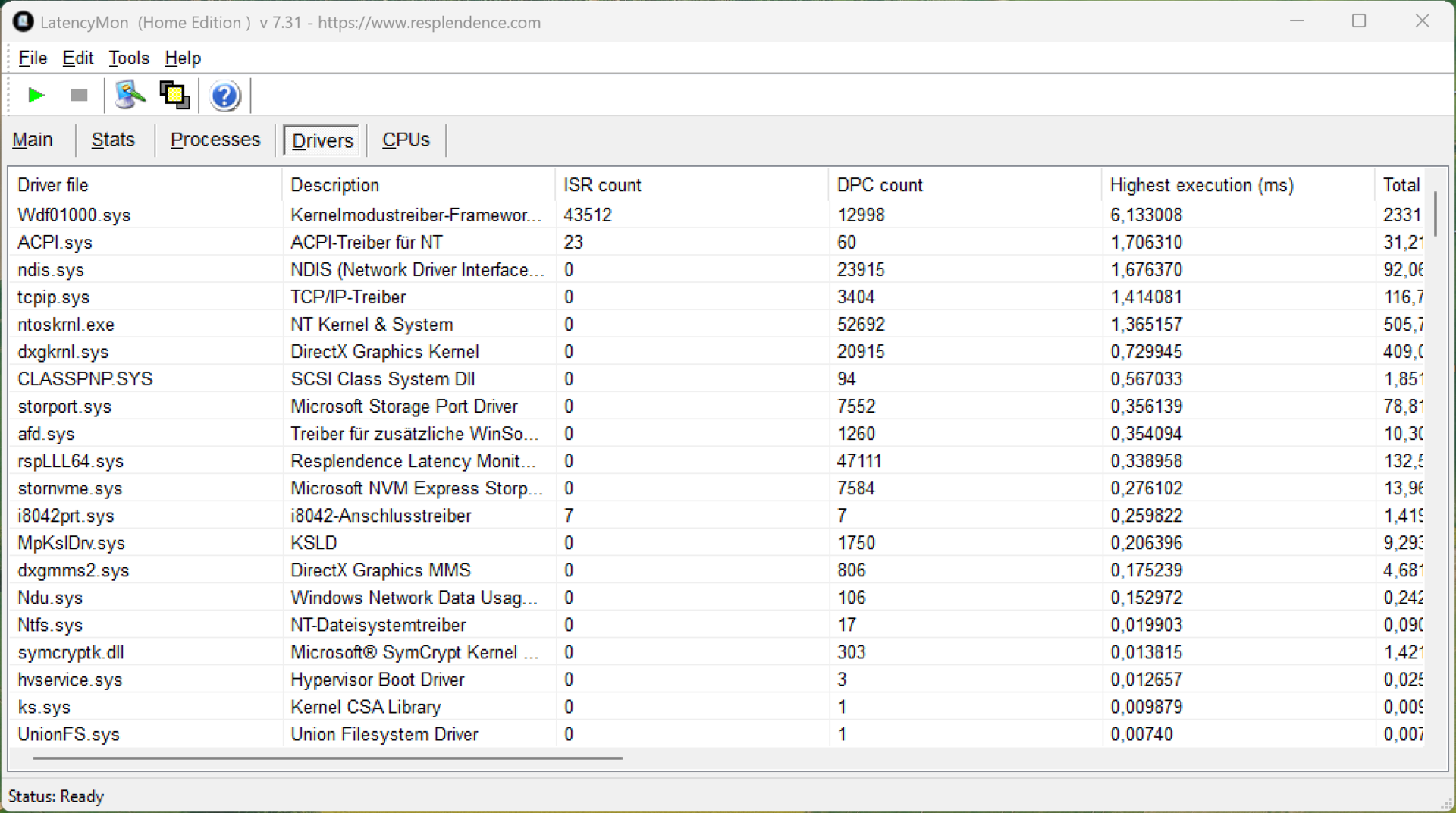Screen dimensions: 1456x813
Task: Sort by ISR count column header
Action: tap(602, 185)
